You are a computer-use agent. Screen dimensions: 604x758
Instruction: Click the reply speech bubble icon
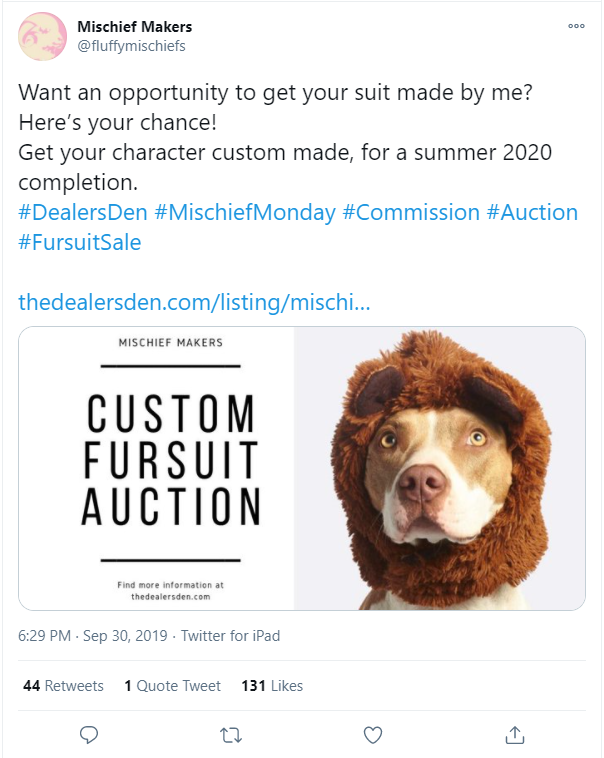pos(89,735)
